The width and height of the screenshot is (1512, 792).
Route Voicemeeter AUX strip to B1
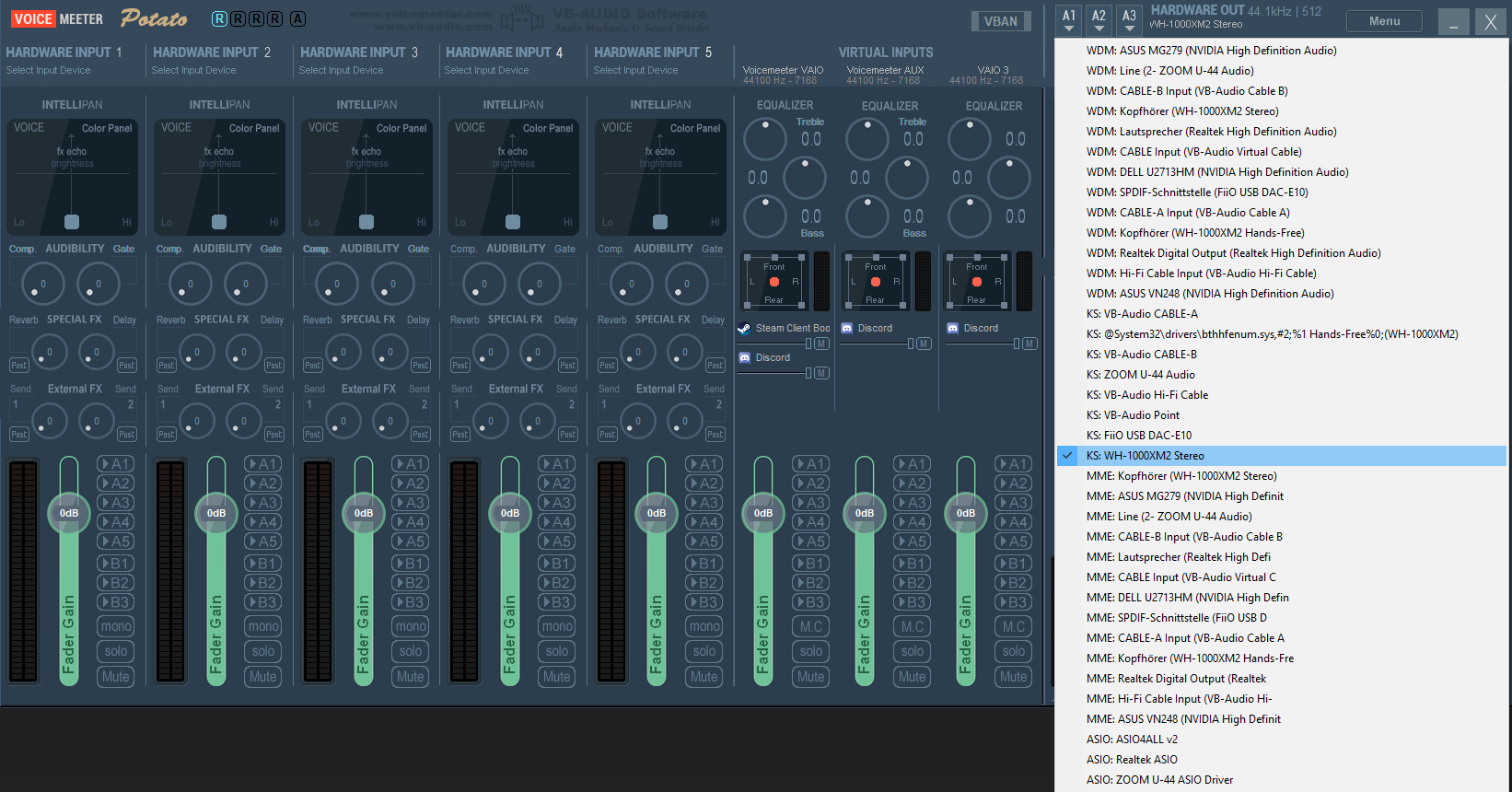913,564
